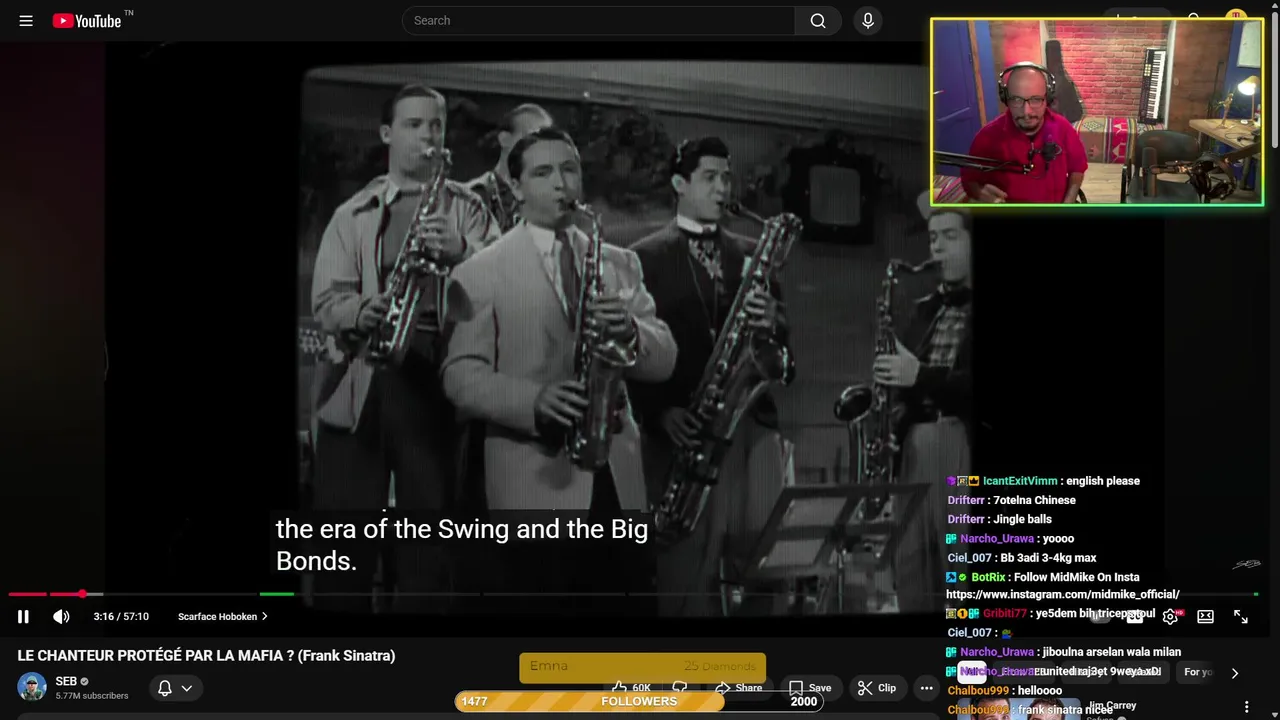Open options for the Jim Carrey suggested video
This screenshot has width=1280, height=720.
[1246, 707]
